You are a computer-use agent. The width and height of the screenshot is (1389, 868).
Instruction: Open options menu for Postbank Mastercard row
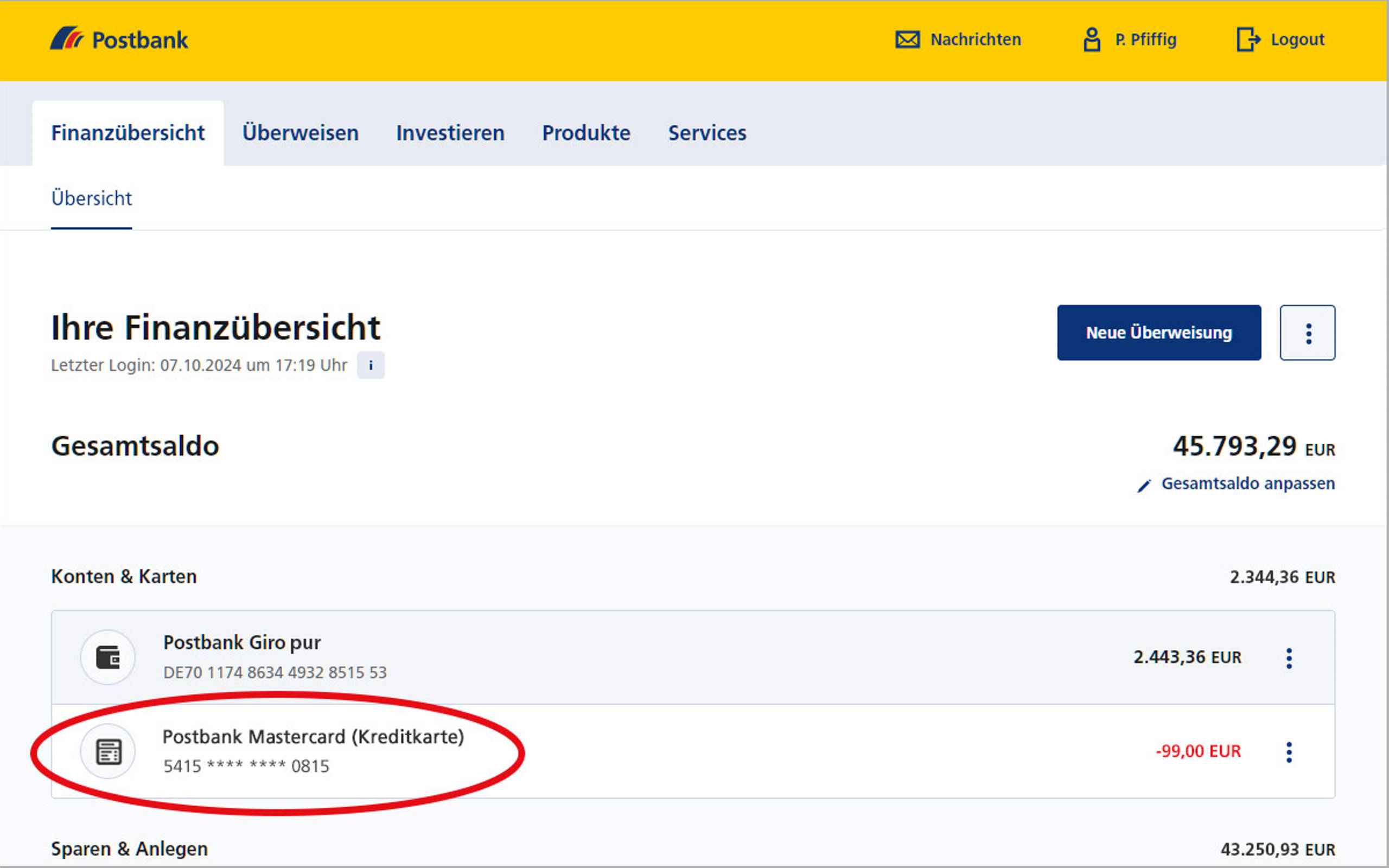(x=1289, y=752)
